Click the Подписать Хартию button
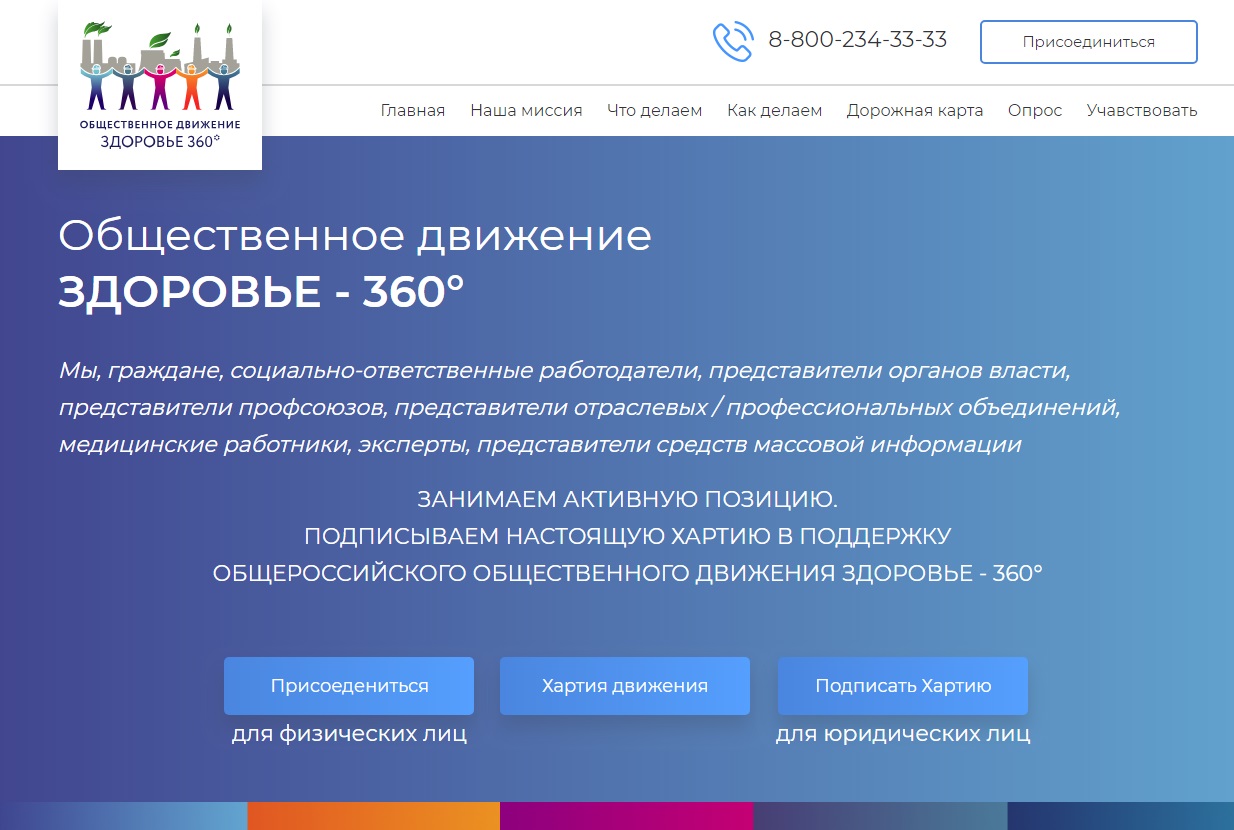 click(x=903, y=686)
